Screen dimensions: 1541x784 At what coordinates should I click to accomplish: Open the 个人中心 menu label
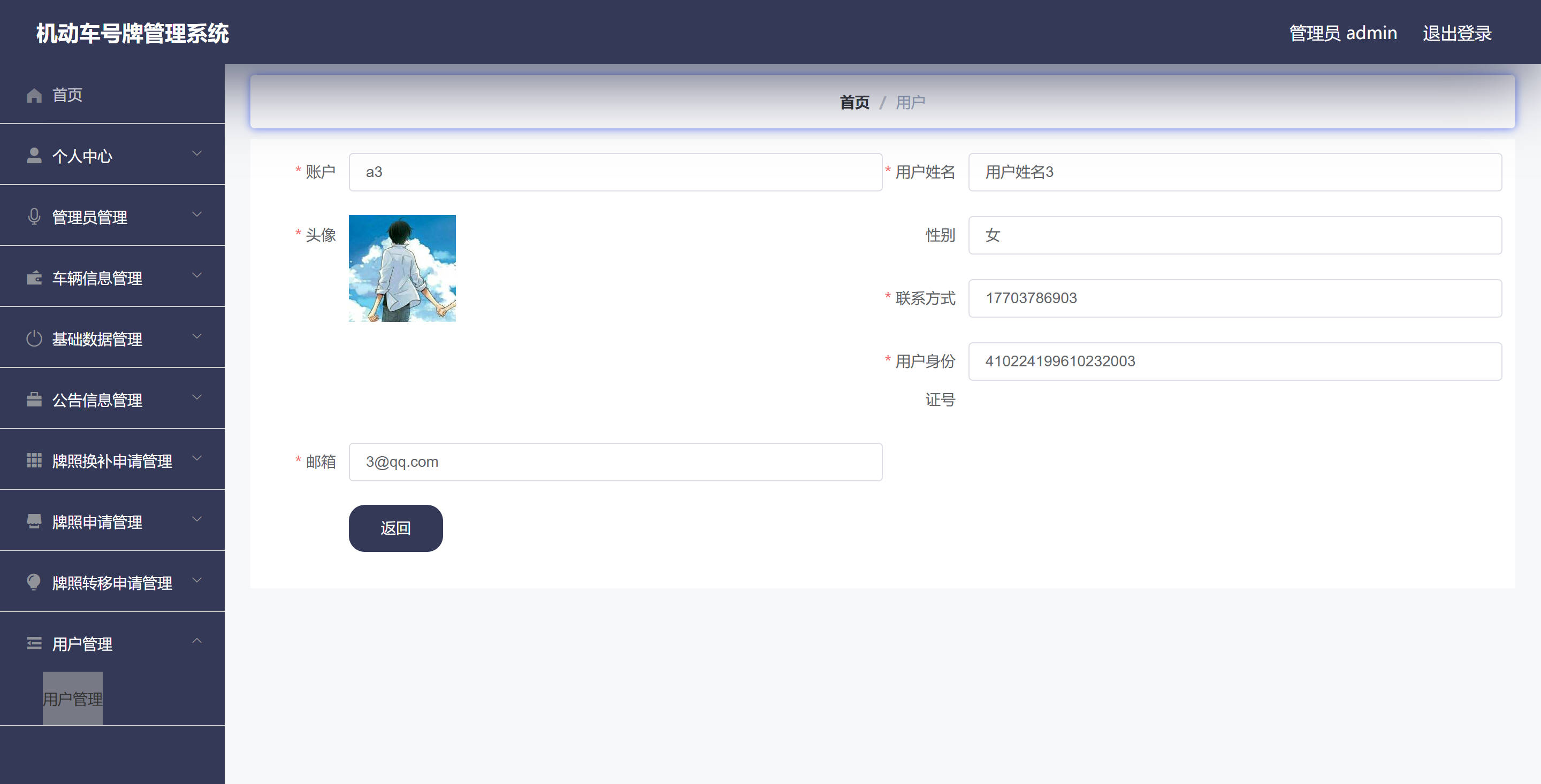pos(82,157)
